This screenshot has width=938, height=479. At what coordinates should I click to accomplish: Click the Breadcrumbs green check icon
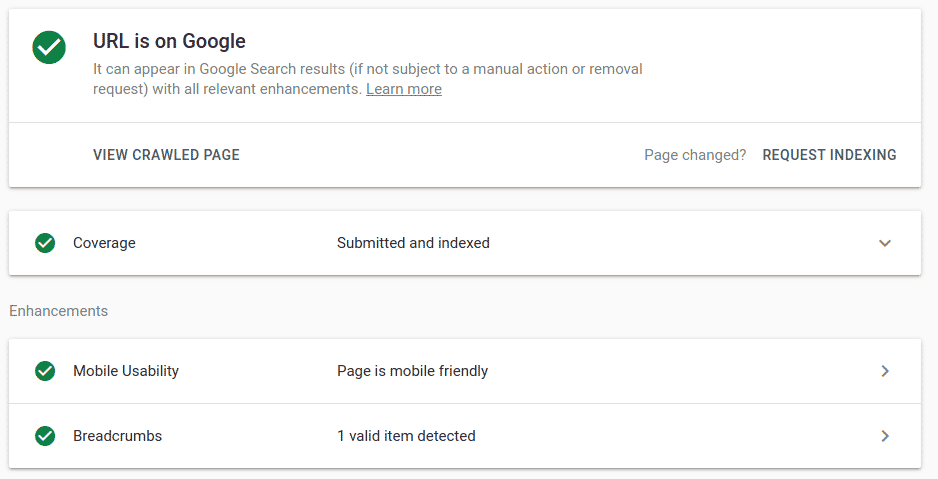45,436
